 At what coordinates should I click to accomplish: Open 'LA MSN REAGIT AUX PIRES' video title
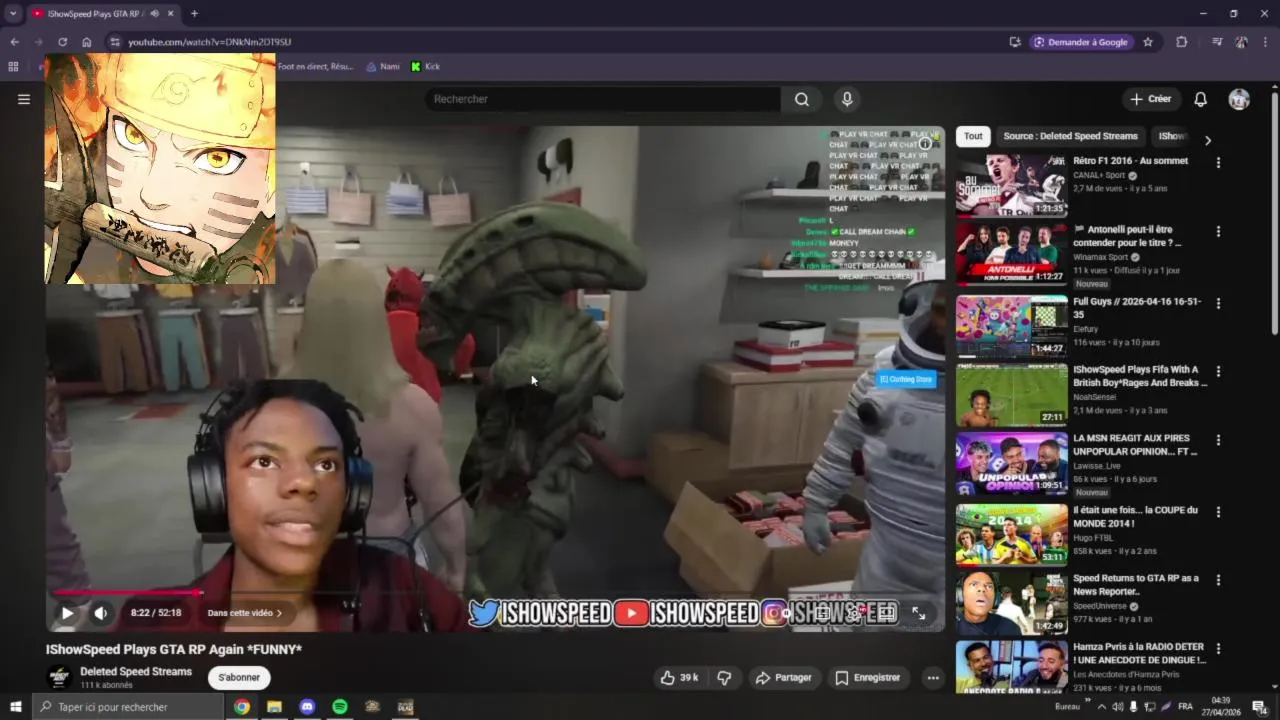pos(1135,445)
